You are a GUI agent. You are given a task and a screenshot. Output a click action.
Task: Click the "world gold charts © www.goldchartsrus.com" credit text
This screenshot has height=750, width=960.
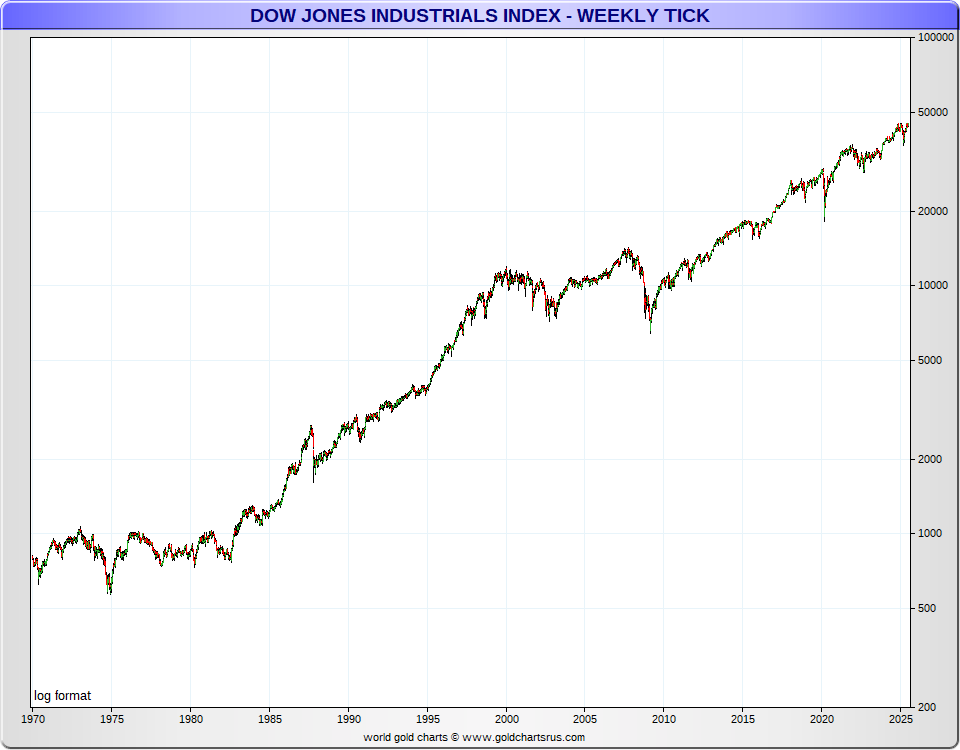474,737
